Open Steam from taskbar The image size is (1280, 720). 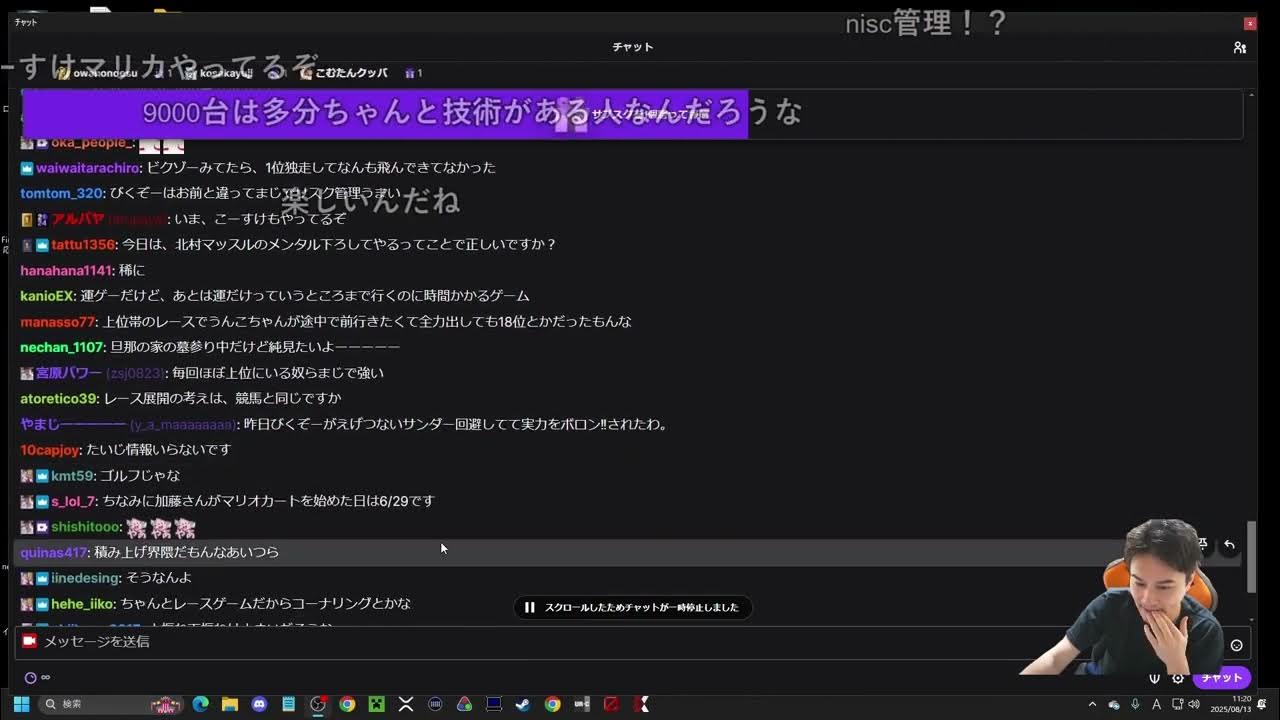[x=523, y=704]
